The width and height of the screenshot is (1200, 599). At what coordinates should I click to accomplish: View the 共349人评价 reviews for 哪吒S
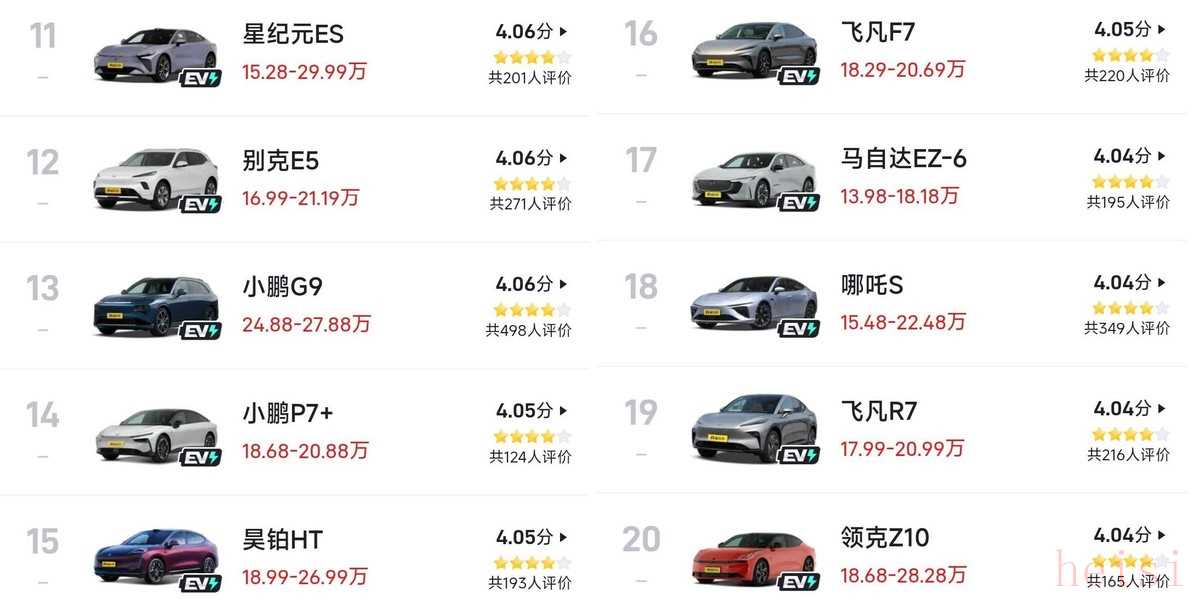[1127, 328]
